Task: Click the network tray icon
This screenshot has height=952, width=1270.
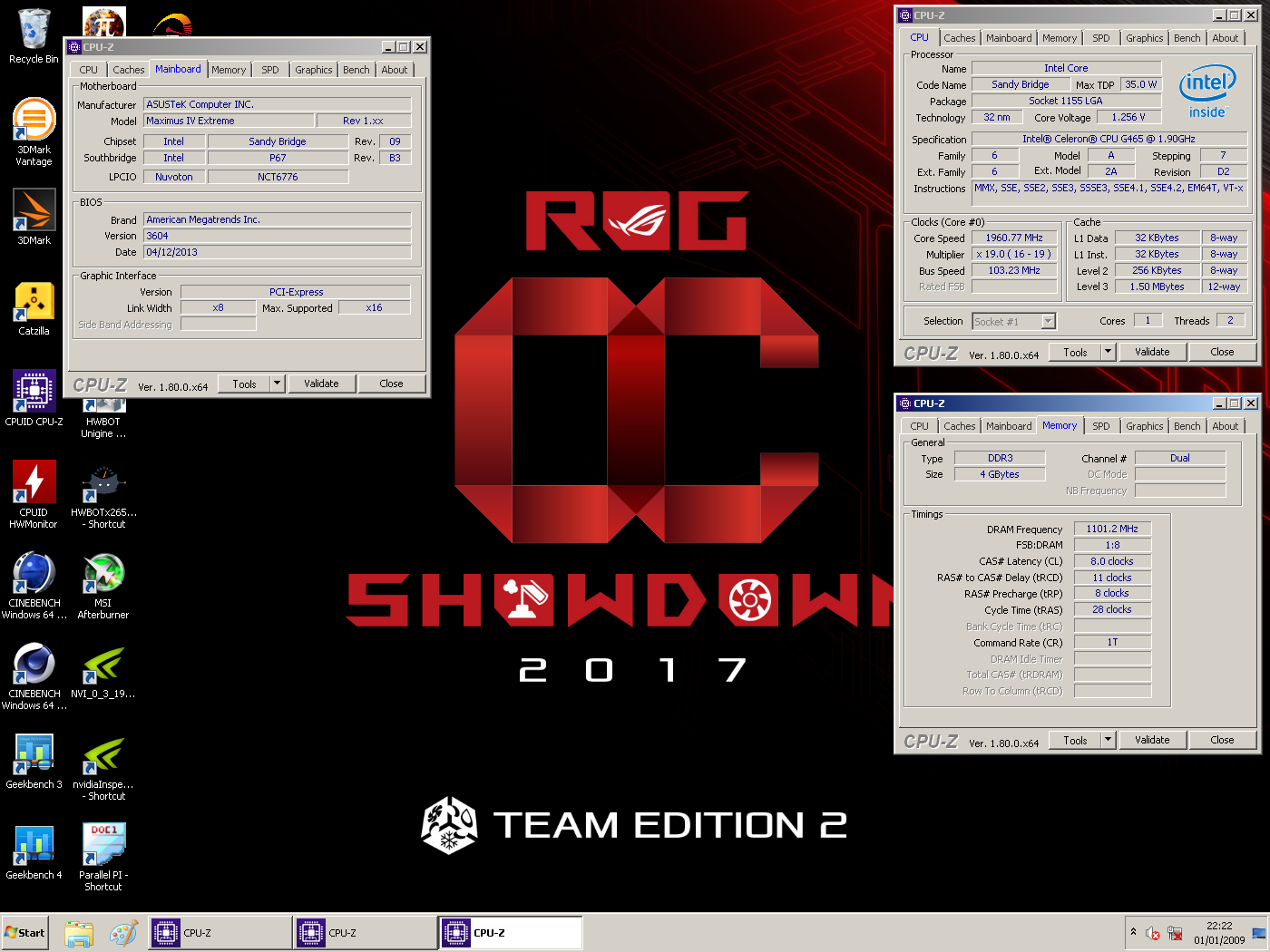Action: point(1175,933)
